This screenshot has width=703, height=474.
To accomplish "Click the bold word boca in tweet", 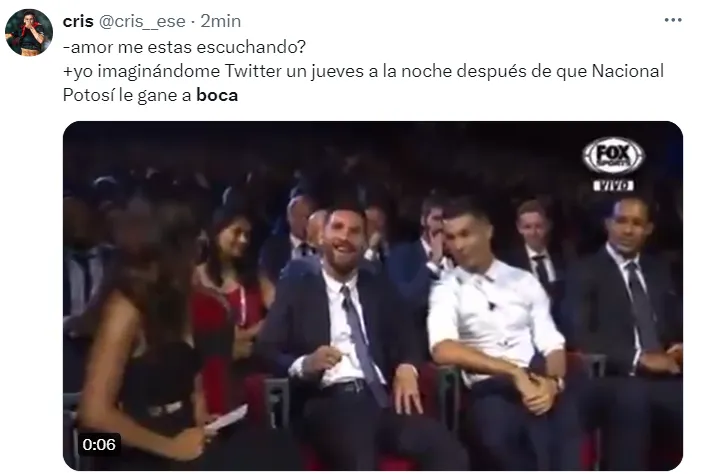I will pyautogui.click(x=217, y=95).
